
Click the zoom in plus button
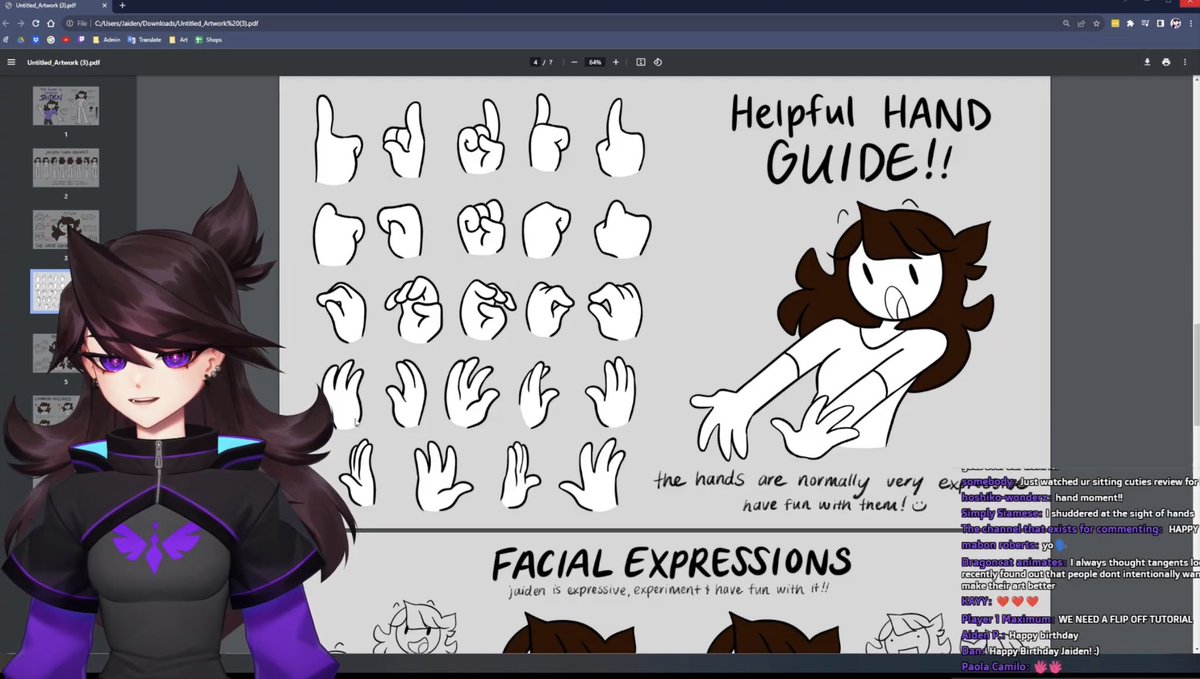click(x=616, y=62)
